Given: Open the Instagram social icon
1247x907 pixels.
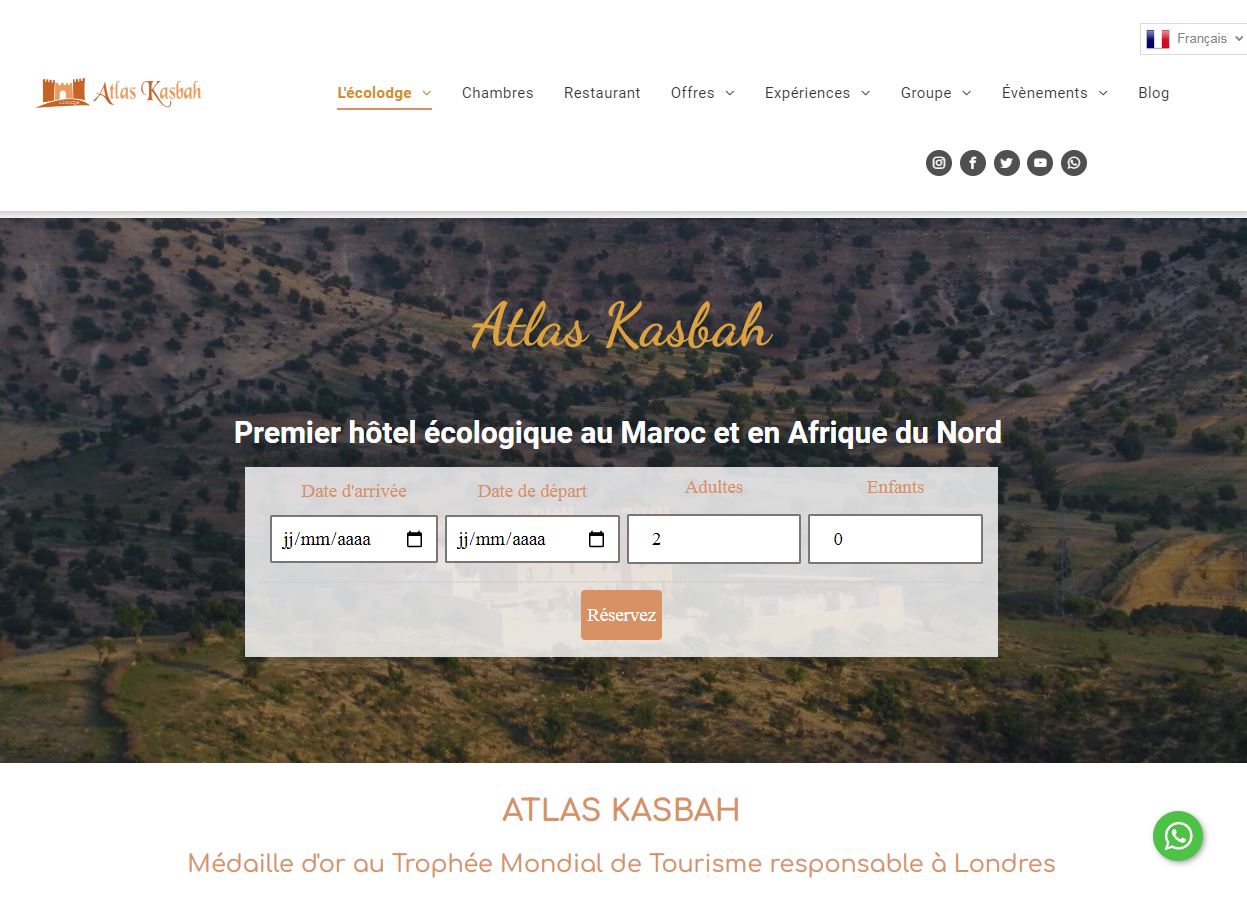Looking at the screenshot, I should tap(939, 163).
